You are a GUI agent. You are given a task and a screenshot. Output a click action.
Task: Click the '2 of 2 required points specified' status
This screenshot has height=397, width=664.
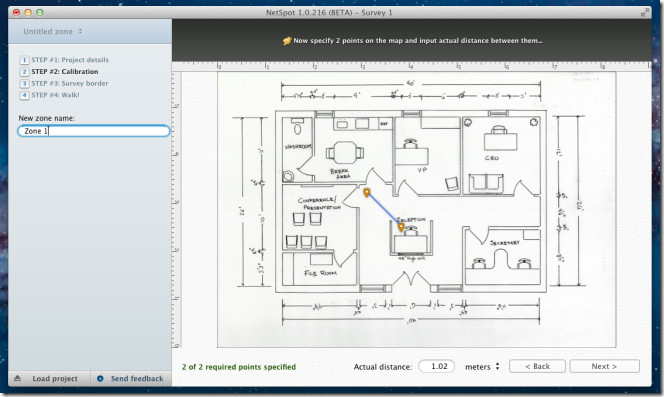239,367
